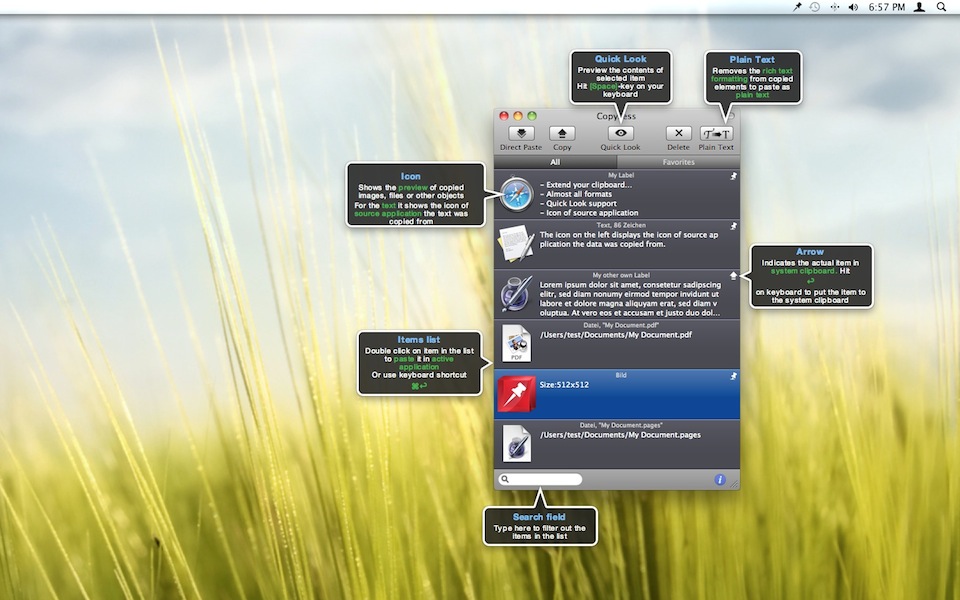The height and width of the screenshot is (600, 960).
Task: Click the blue info button at bottom
Action: (719, 480)
